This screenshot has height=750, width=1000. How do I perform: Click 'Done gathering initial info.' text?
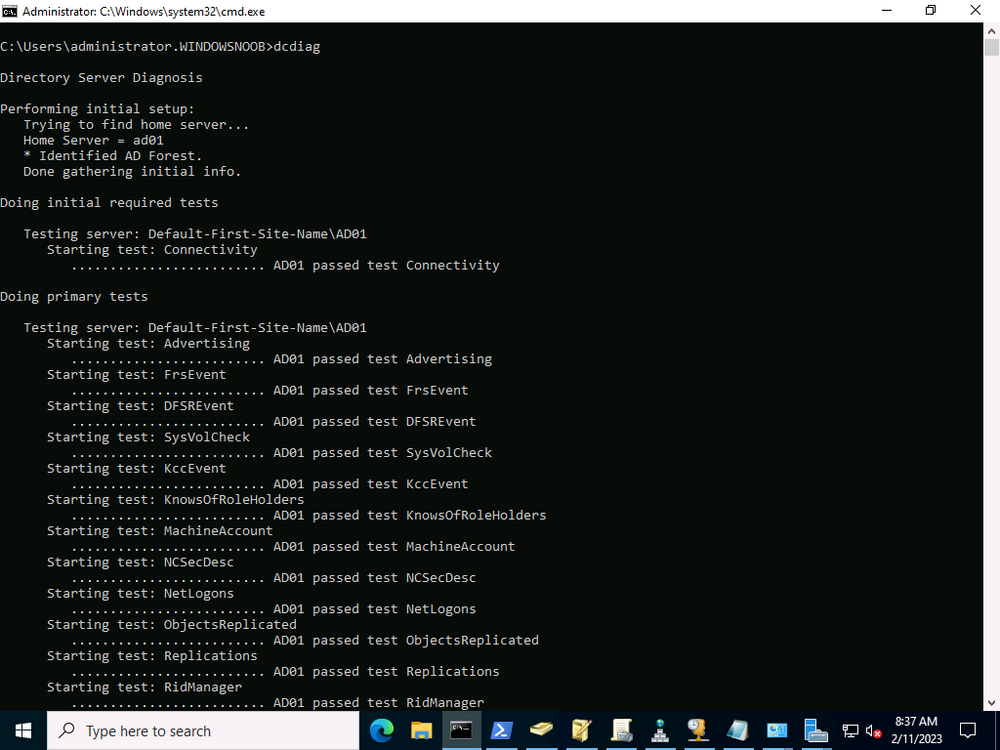(x=132, y=172)
